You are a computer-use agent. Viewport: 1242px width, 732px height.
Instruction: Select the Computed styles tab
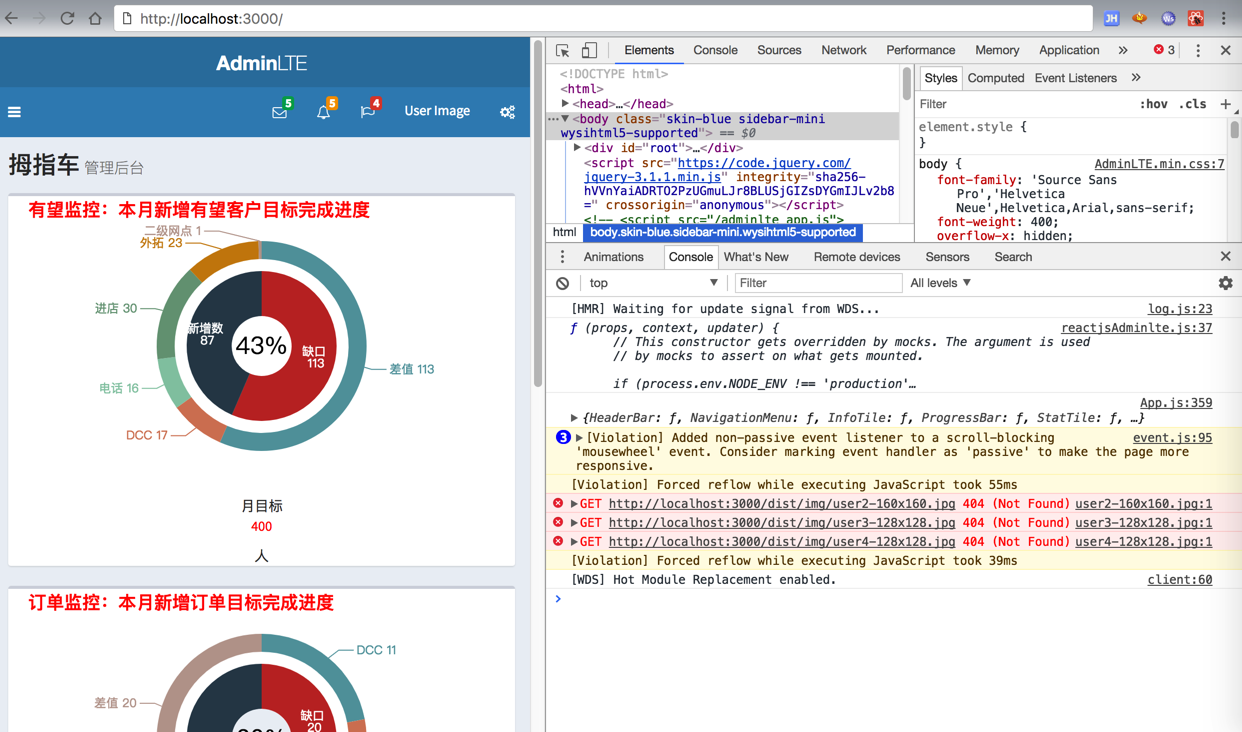point(995,78)
